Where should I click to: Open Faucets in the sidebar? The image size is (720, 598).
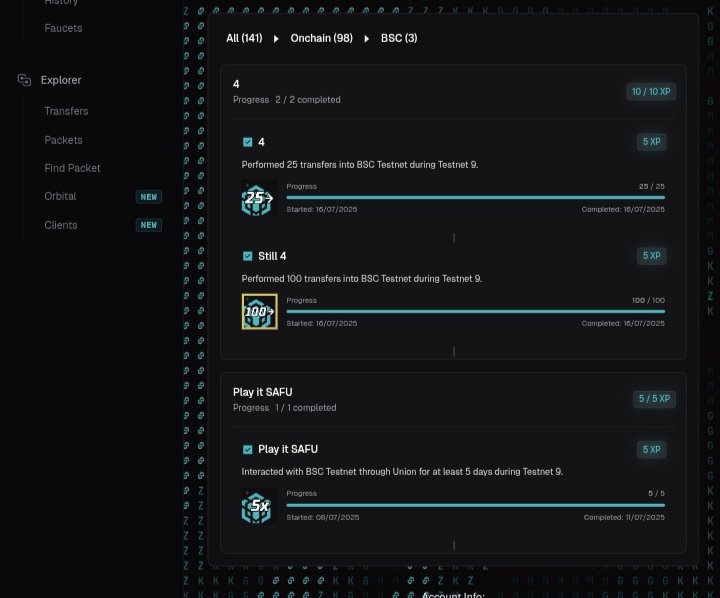(63, 28)
